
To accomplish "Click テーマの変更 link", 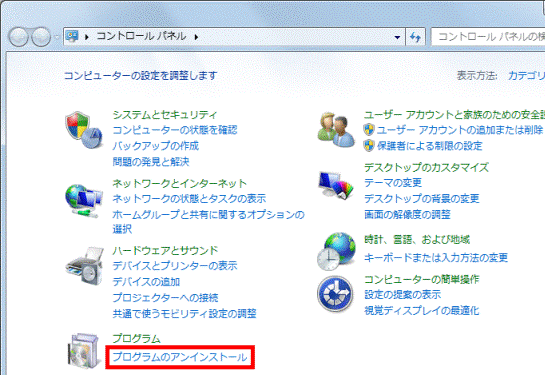I will [x=393, y=183].
